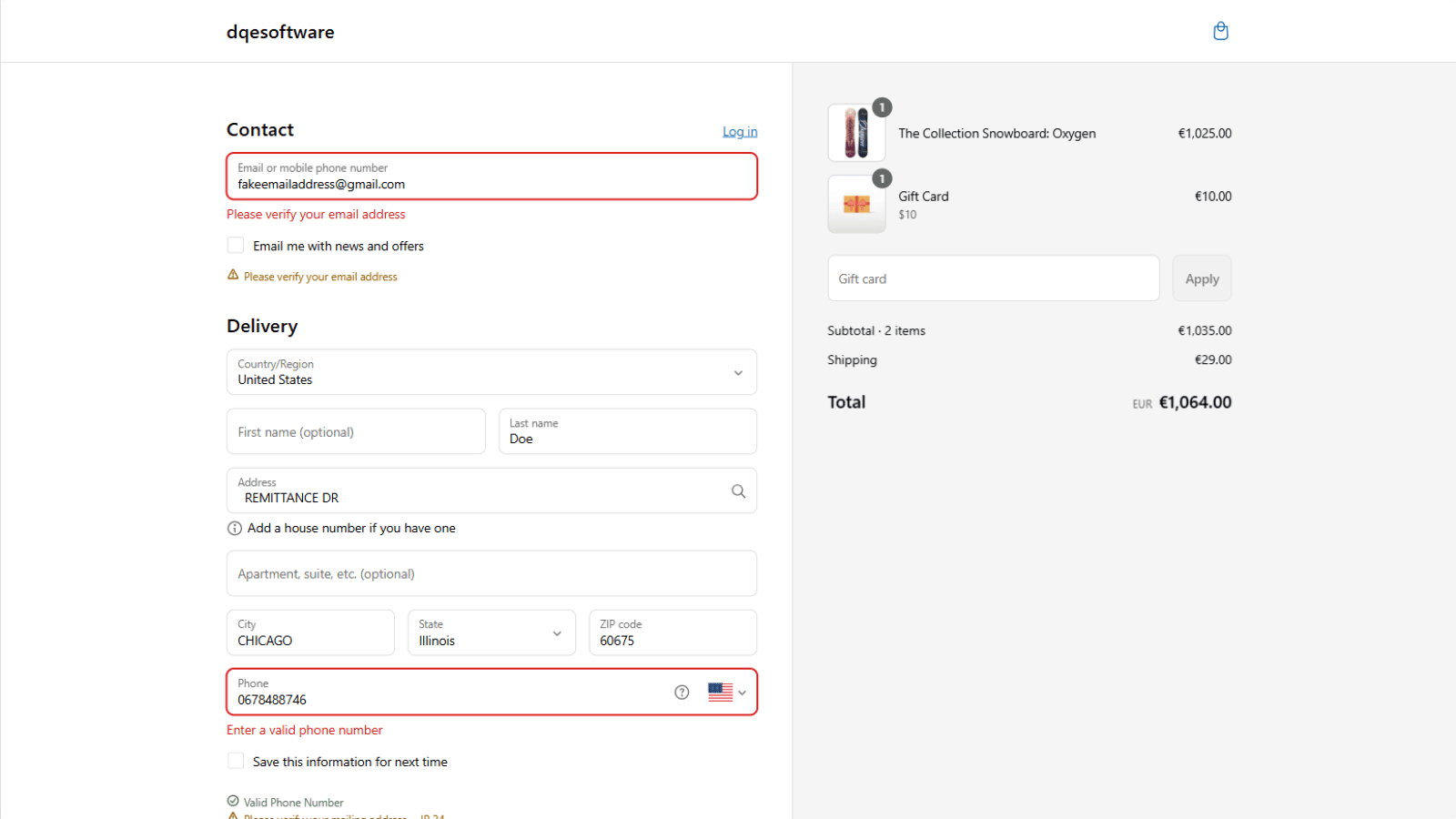Open the shopping bag cart icon

pos(1220,31)
